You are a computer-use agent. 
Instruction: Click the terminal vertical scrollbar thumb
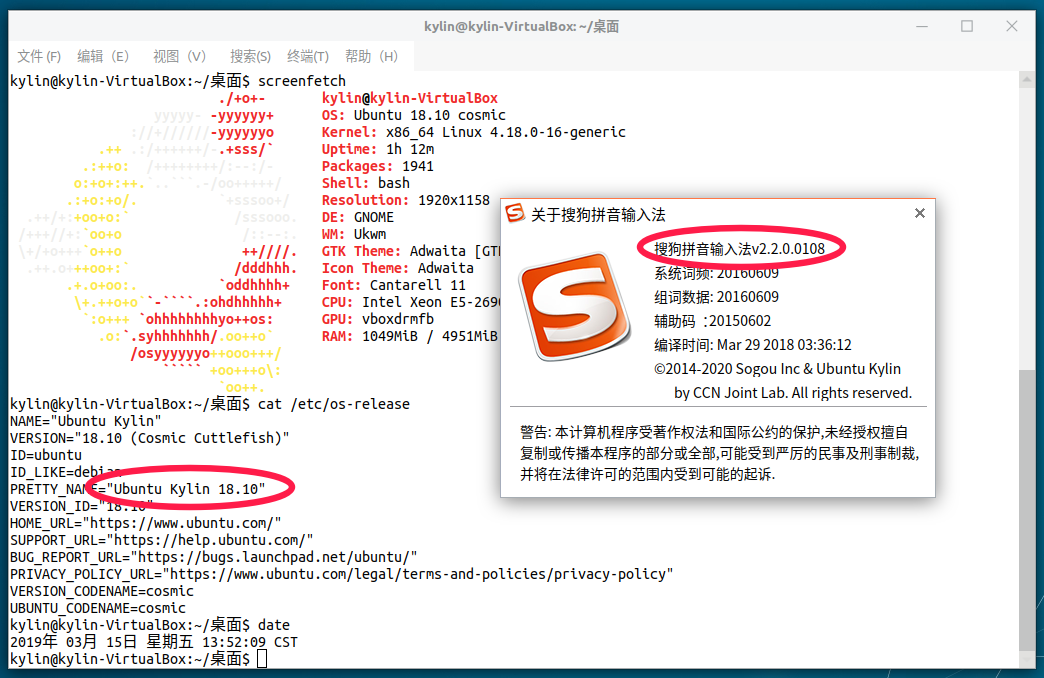[1027, 510]
